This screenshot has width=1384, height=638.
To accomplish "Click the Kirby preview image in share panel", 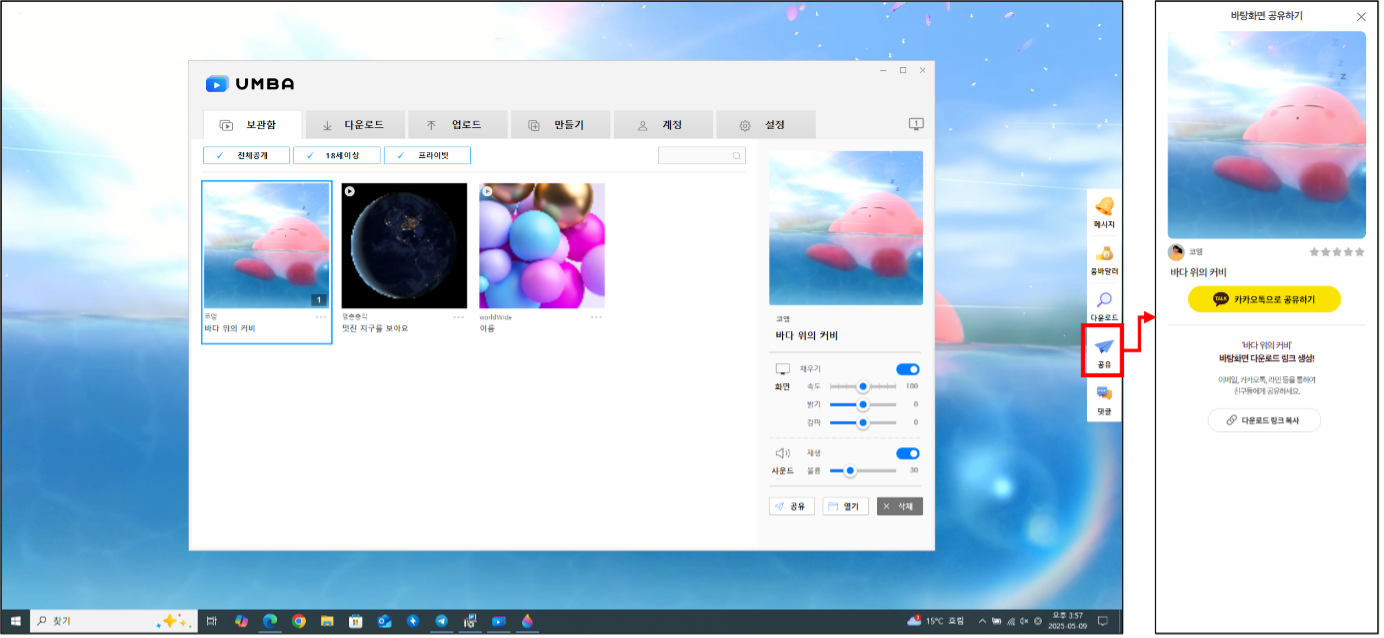I will 1267,135.
